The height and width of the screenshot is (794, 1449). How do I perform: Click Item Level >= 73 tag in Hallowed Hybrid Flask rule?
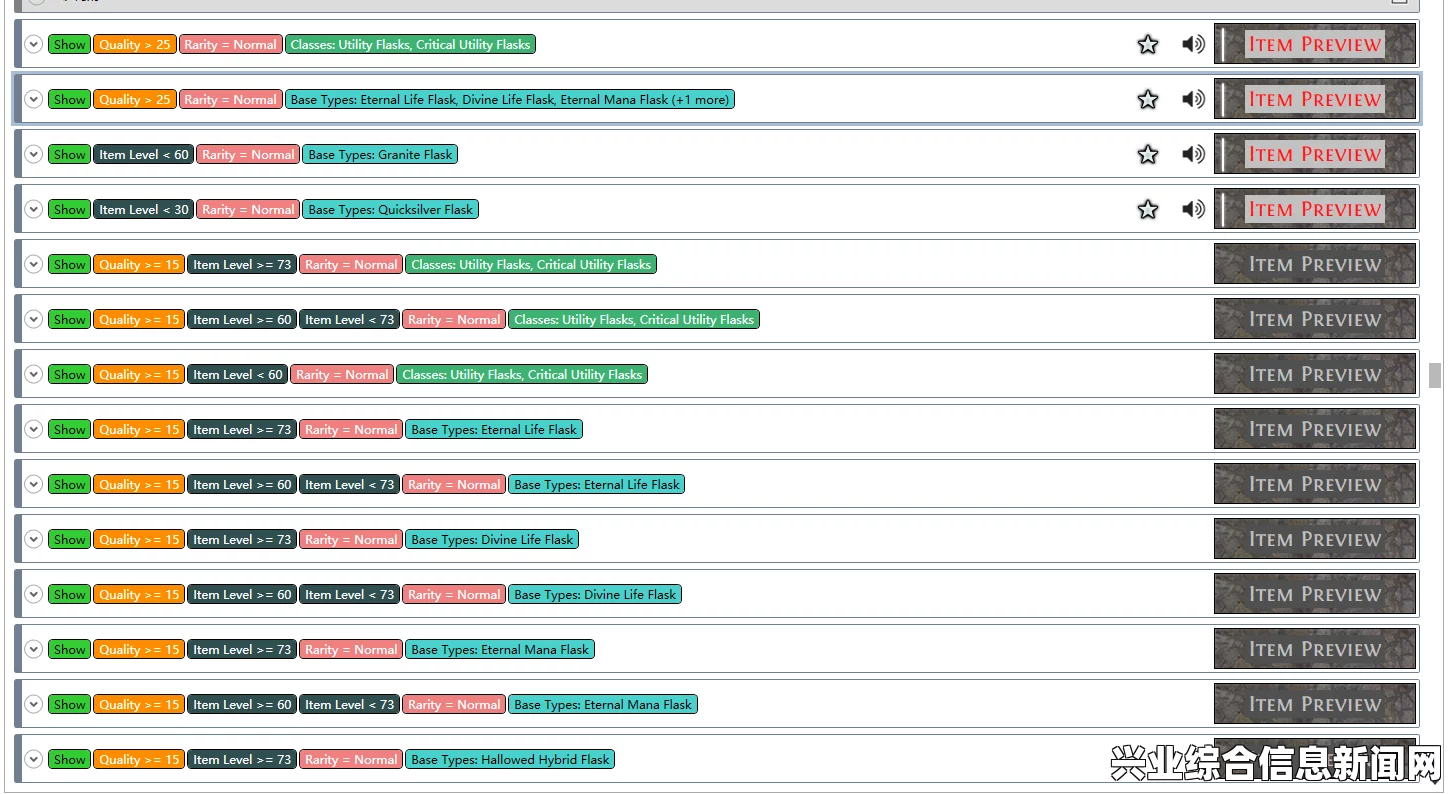(242, 759)
